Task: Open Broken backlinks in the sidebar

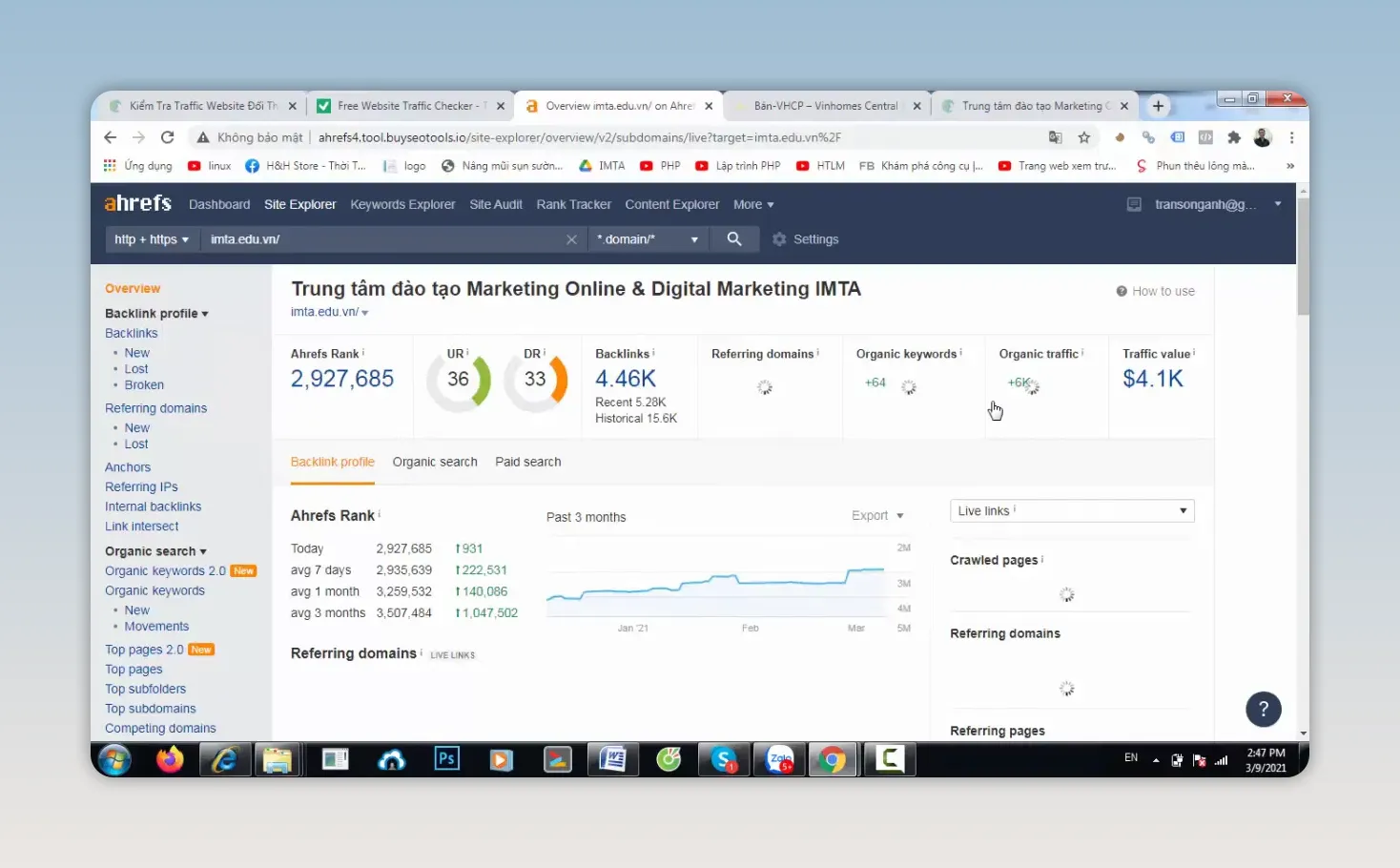Action: click(x=144, y=385)
